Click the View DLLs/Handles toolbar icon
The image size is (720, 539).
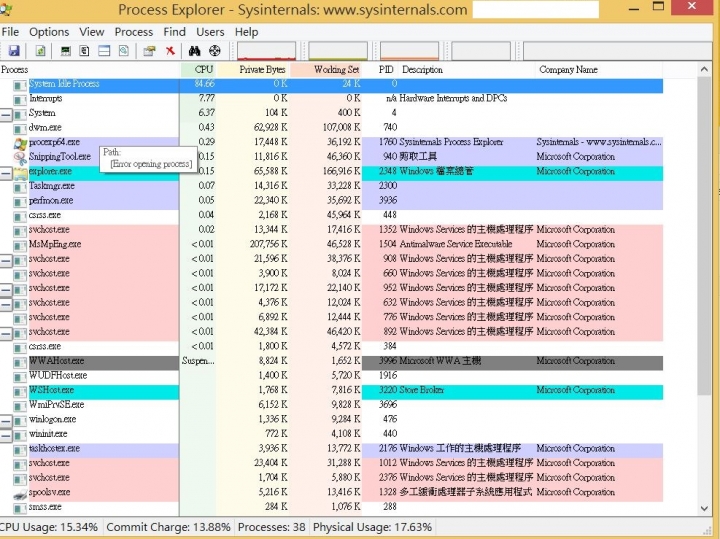(124, 51)
